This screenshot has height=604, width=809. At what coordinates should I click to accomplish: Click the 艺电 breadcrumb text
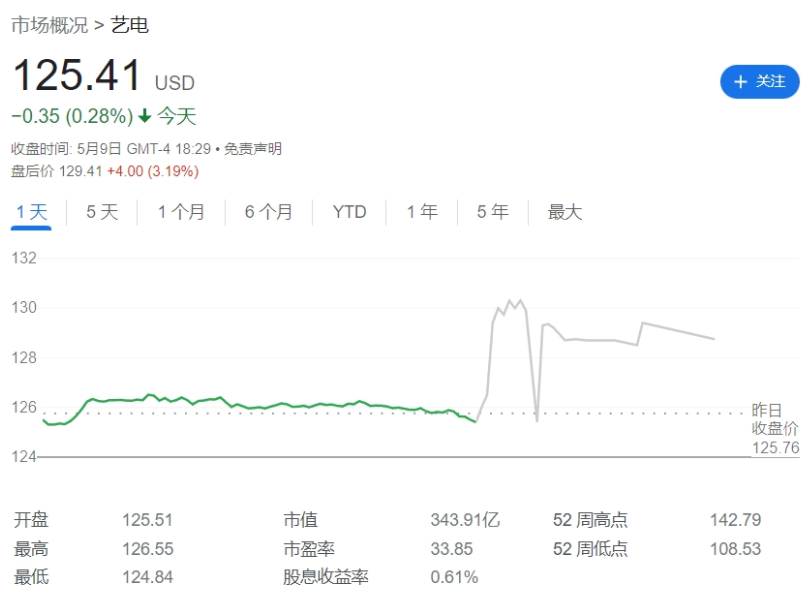130,25
